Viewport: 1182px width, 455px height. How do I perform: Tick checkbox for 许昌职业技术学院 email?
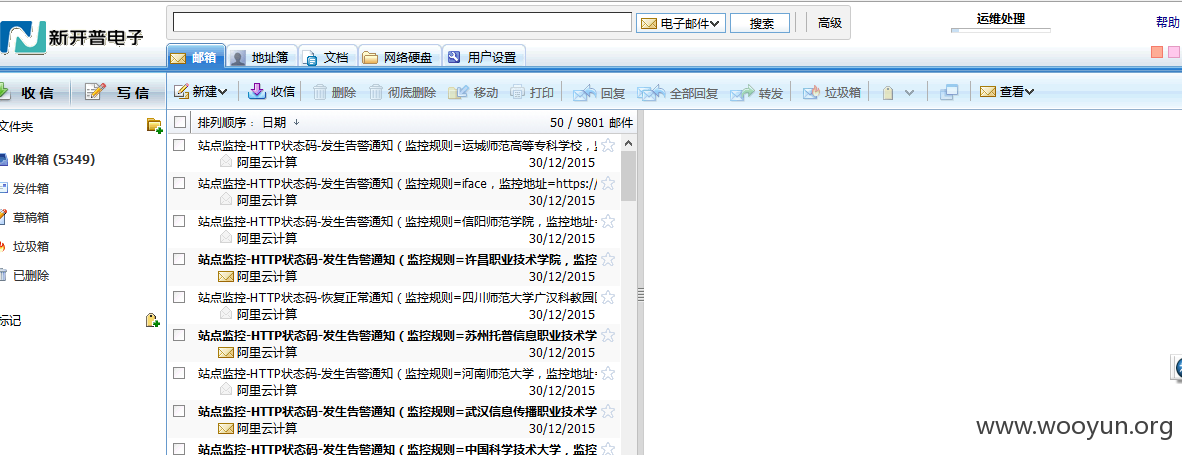[x=179, y=258]
